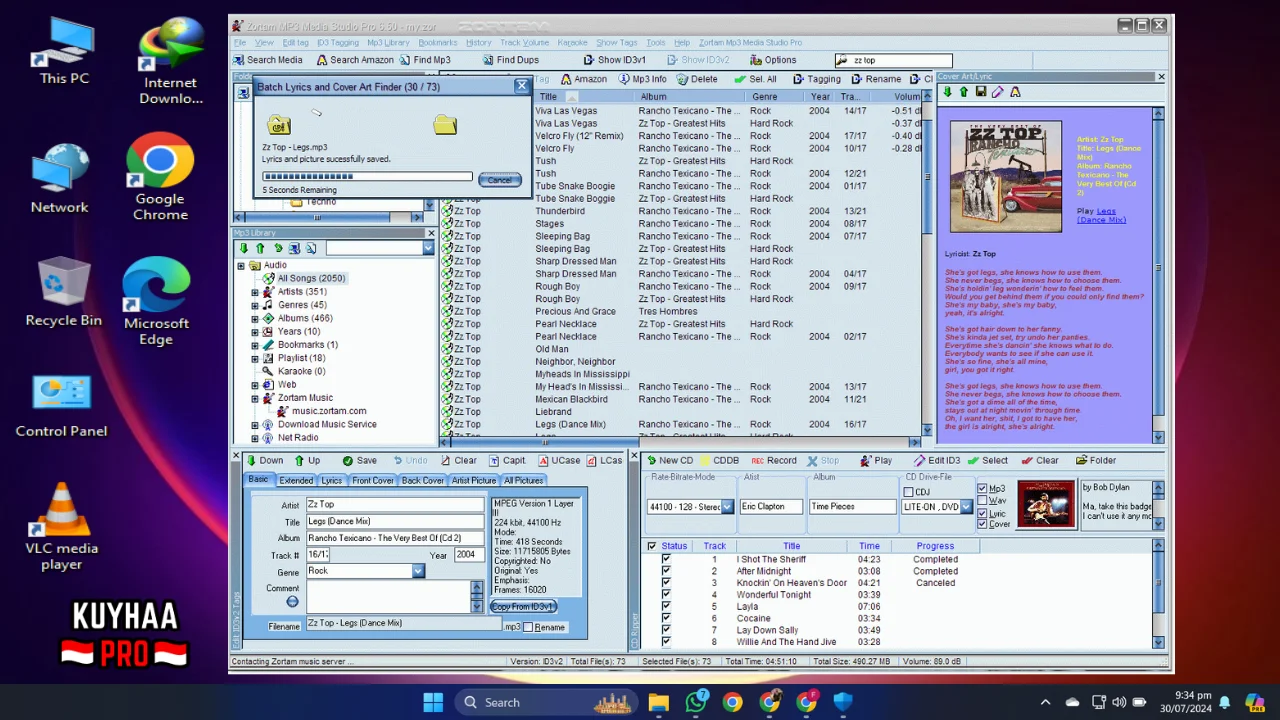1280x720 pixels.
Task: Click Sel. All in the list toolbar
Action: click(x=755, y=79)
